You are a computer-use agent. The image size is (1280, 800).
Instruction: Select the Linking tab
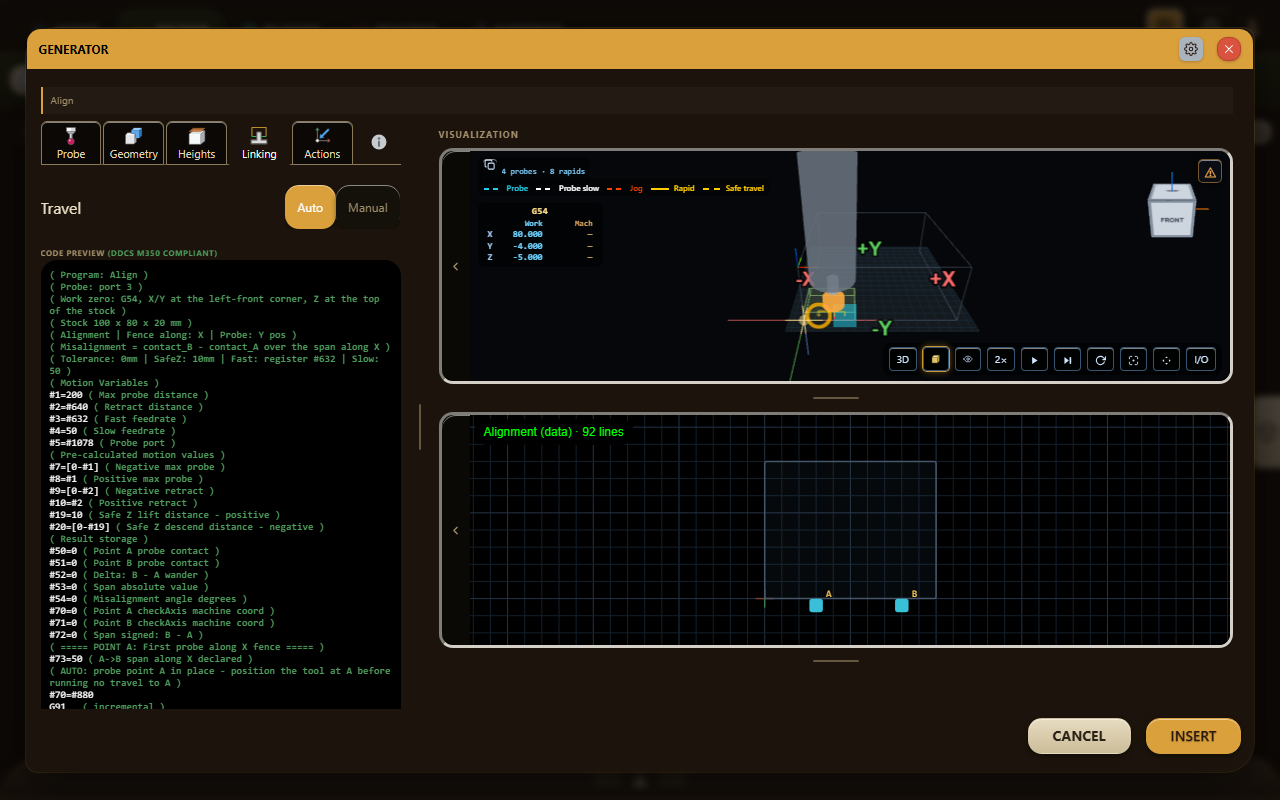pyautogui.click(x=259, y=143)
